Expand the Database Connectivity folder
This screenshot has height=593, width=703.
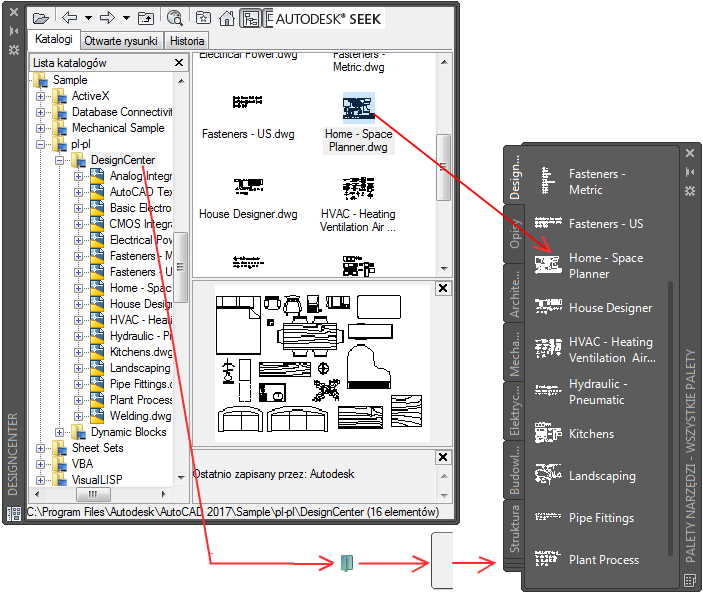[x=40, y=112]
